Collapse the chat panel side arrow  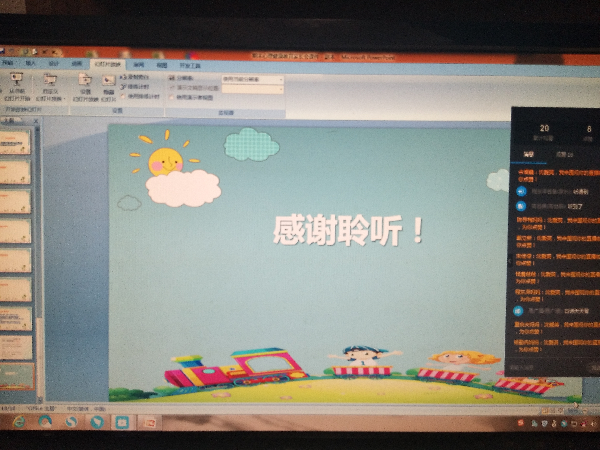pos(510,261)
